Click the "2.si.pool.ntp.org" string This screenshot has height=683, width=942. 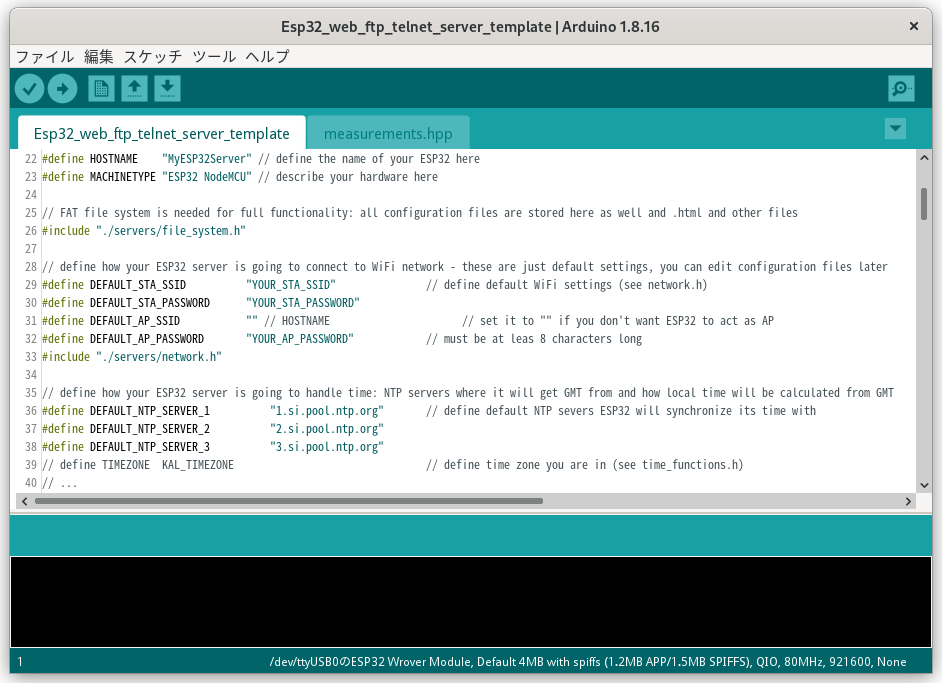327,430
